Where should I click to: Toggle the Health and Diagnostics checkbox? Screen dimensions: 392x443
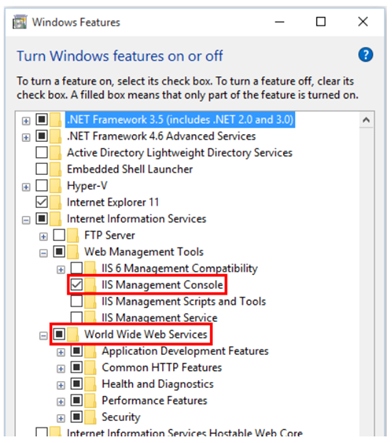[76, 384]
